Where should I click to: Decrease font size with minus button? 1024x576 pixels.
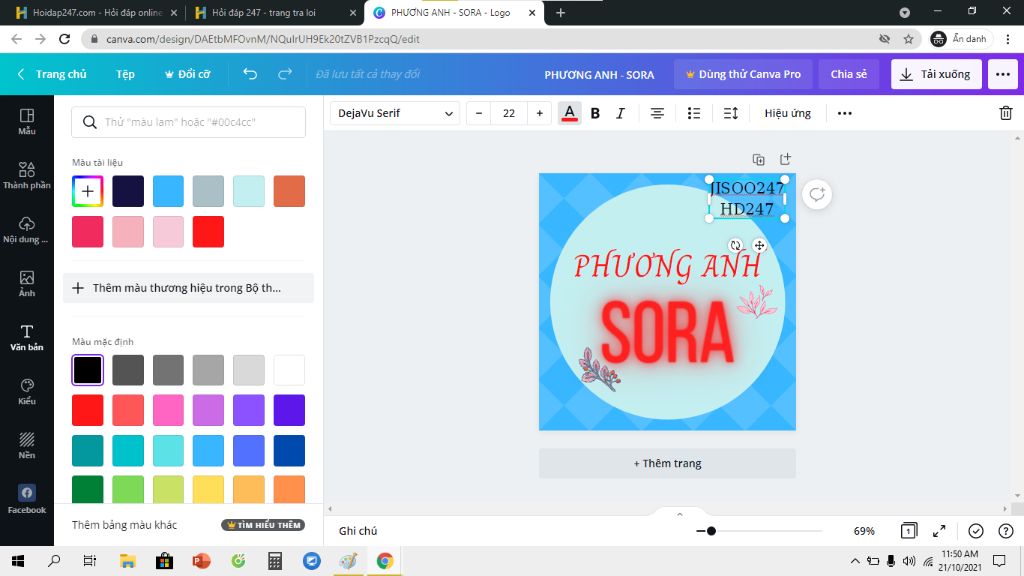click(479, 113)
